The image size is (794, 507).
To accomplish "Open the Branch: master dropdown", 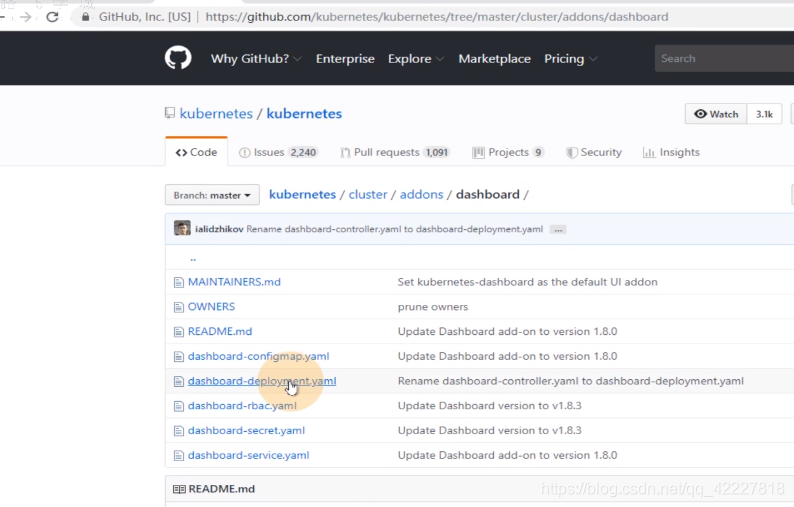I will [212, 195].
